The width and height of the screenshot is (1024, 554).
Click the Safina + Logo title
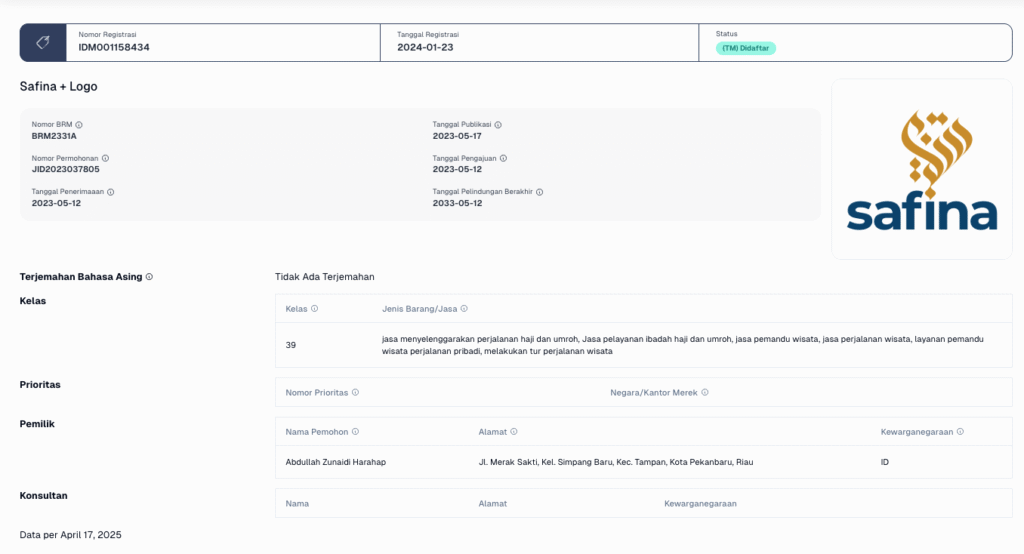[58, 86]
